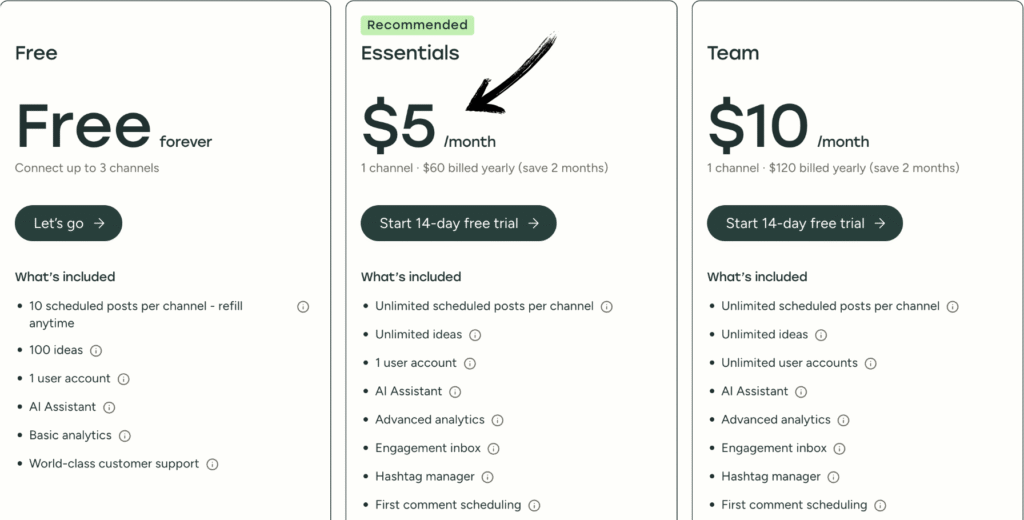Show info for Essentials First comment scheduling
The width and height of the screenshot is (1024, 520).
pos(534,506)
